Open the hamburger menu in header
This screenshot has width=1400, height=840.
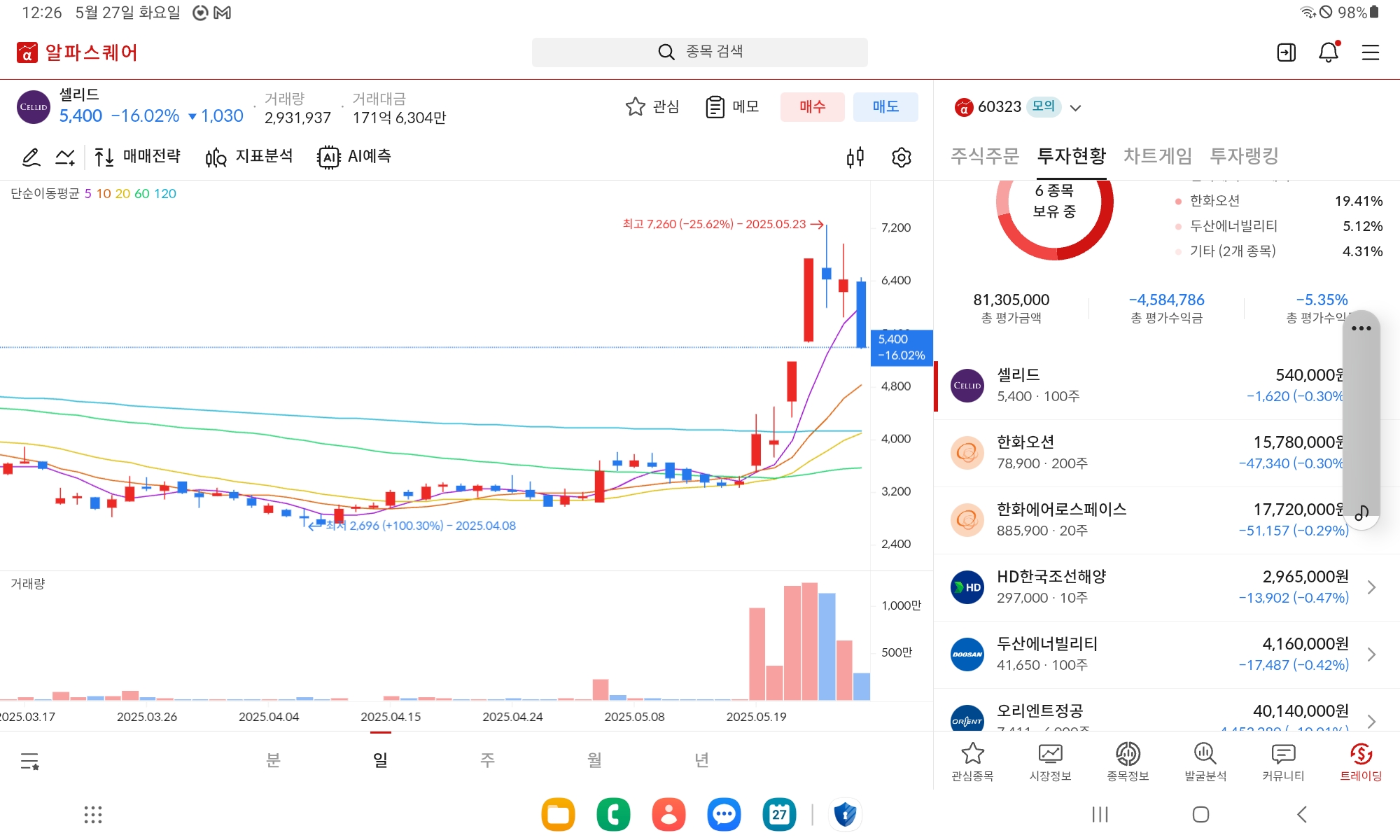coord(1370,52)
